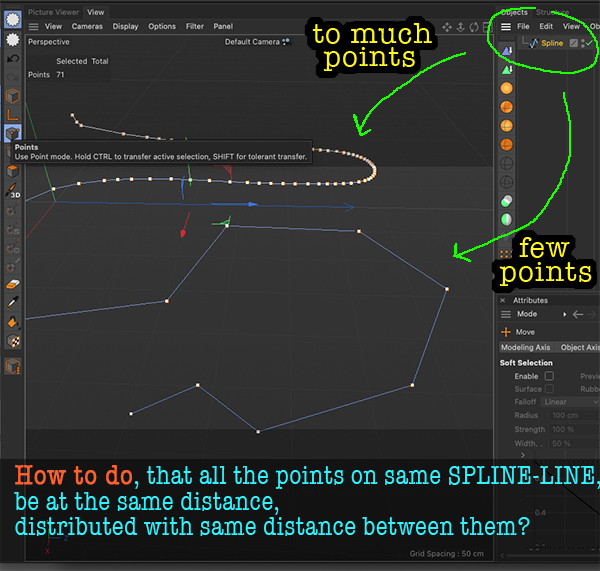Open the Objects manager View menu

[571, 26]
